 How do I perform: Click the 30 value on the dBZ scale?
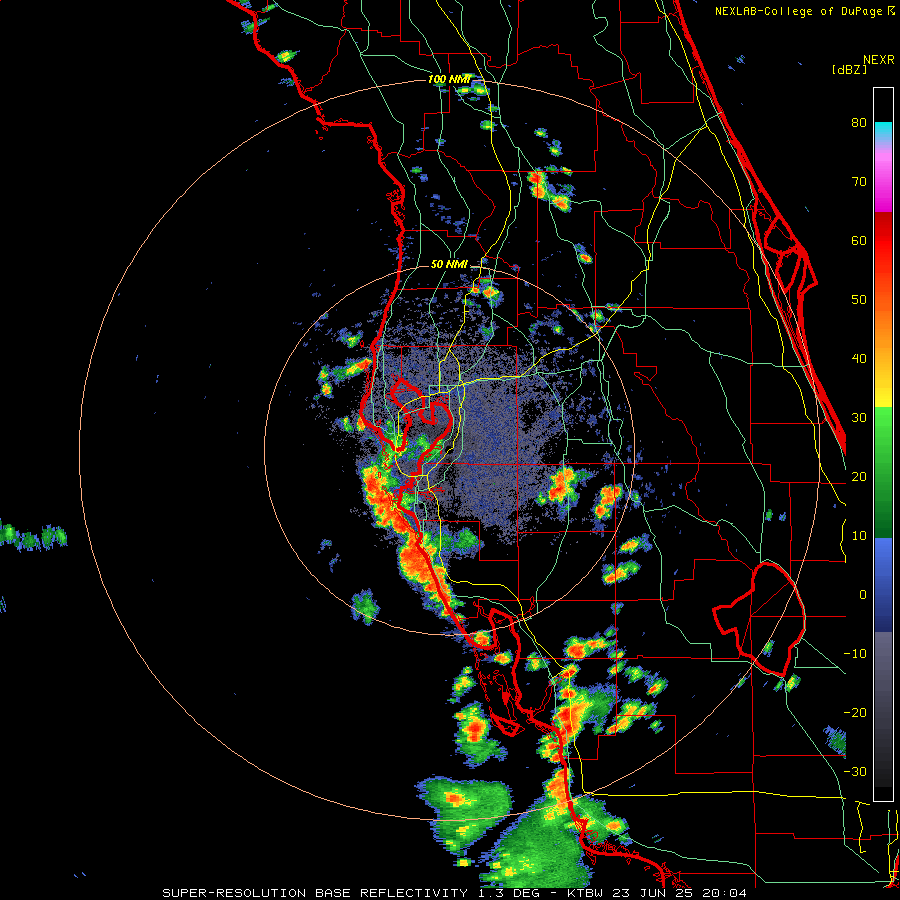point(859,418)
